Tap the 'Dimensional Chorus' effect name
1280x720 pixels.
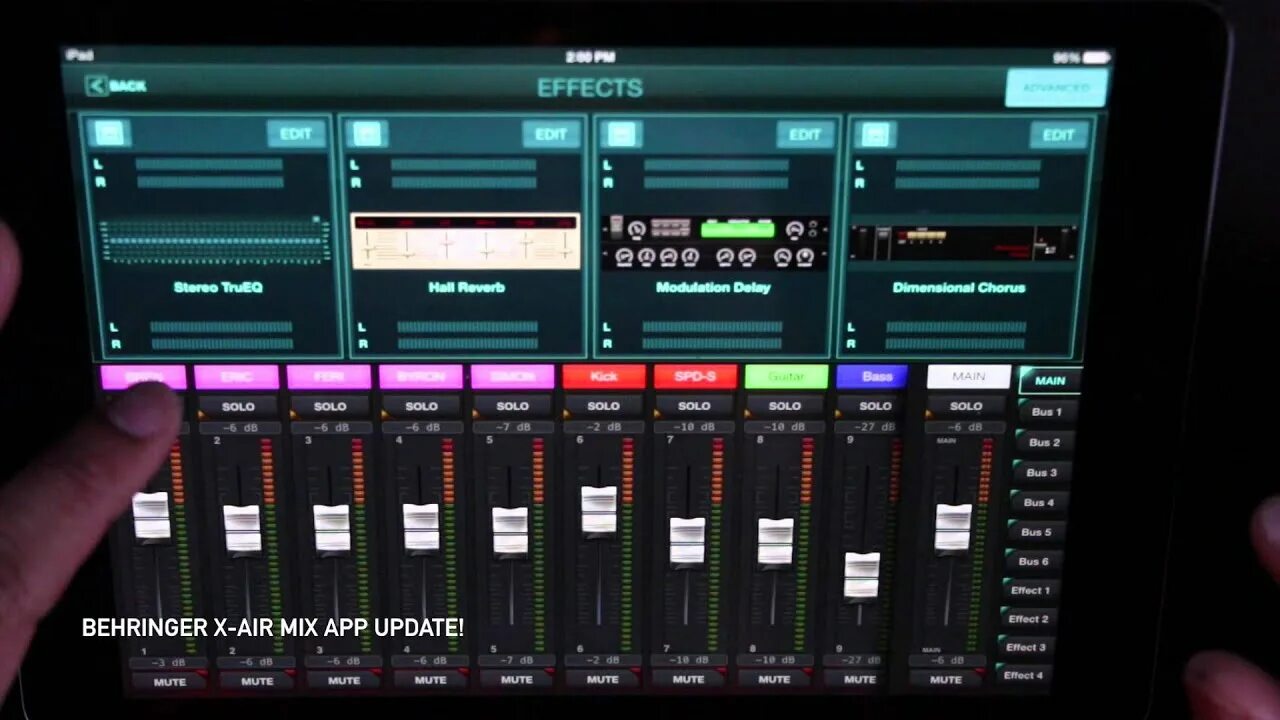pos(959,287)
